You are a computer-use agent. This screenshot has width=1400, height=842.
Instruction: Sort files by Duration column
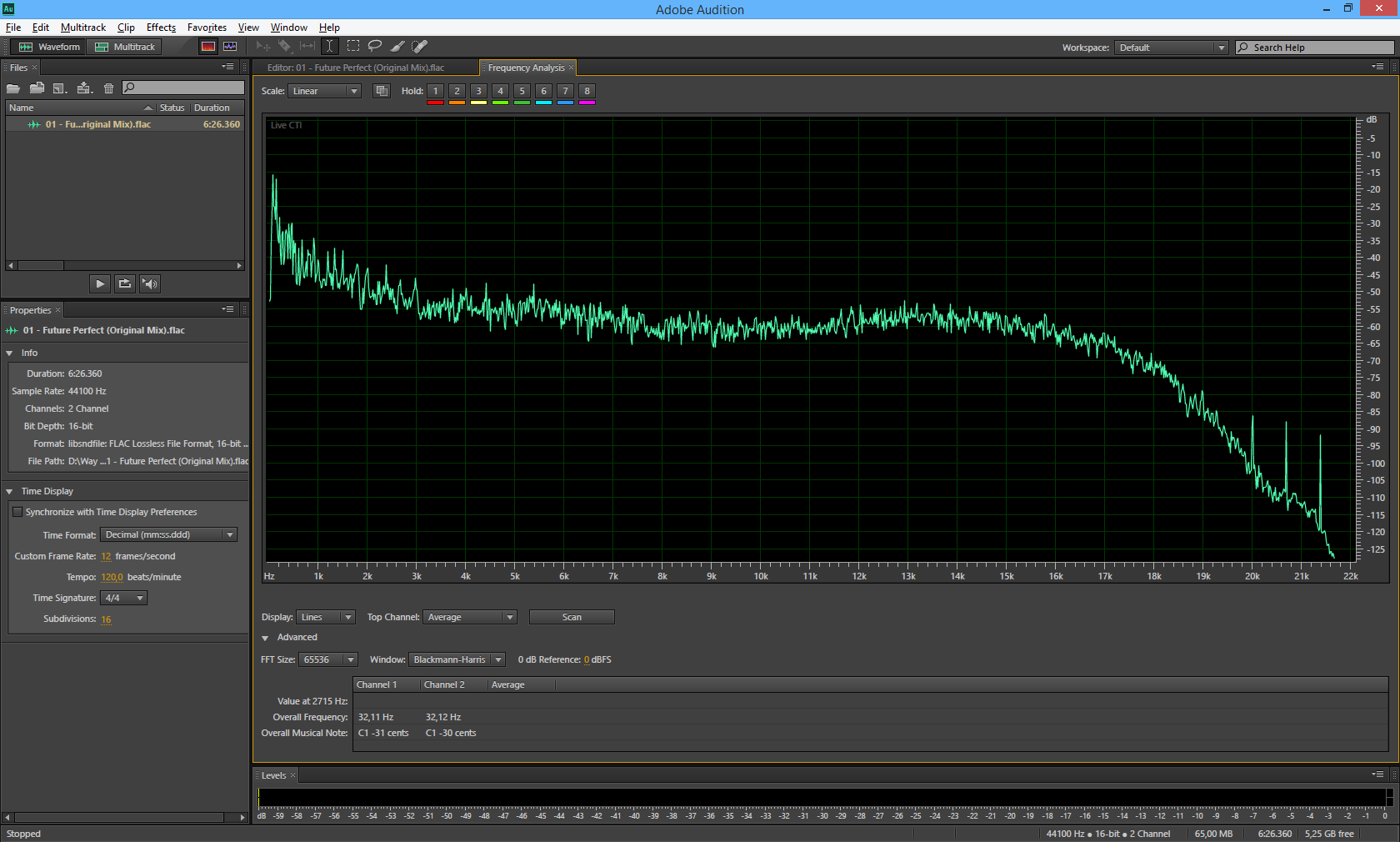[x=217, y=108]
